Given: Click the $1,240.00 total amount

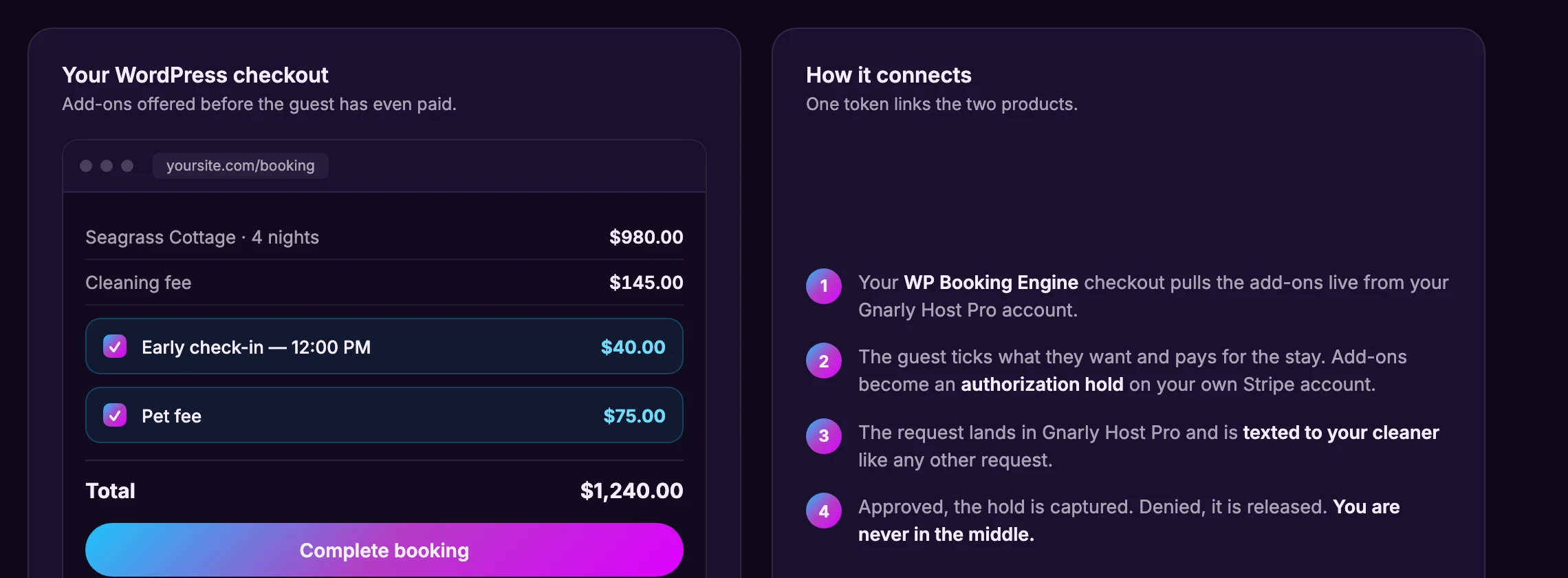Looking at the screenshot, I should click(631, 491).
